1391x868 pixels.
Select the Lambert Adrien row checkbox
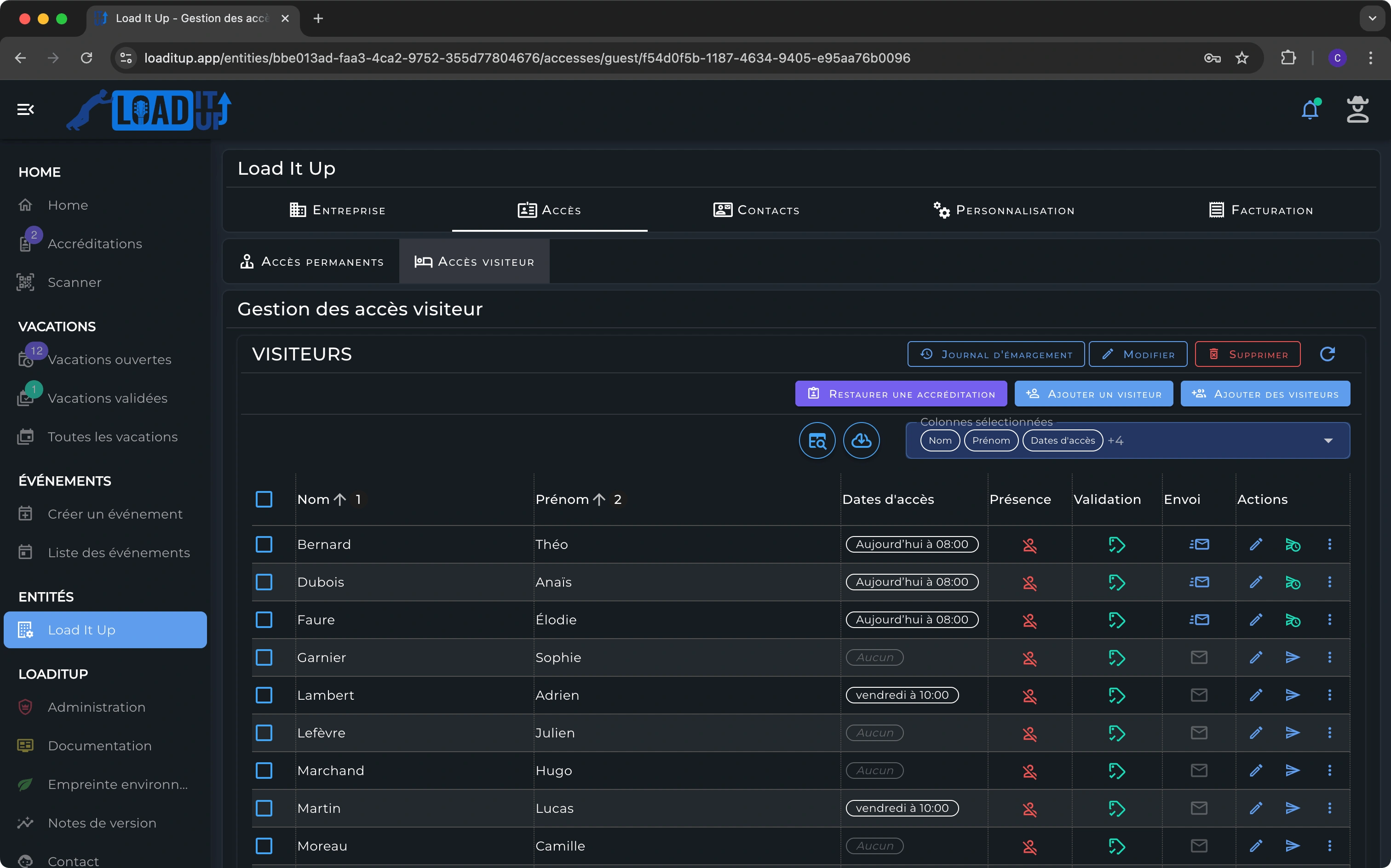pos(264,695)
